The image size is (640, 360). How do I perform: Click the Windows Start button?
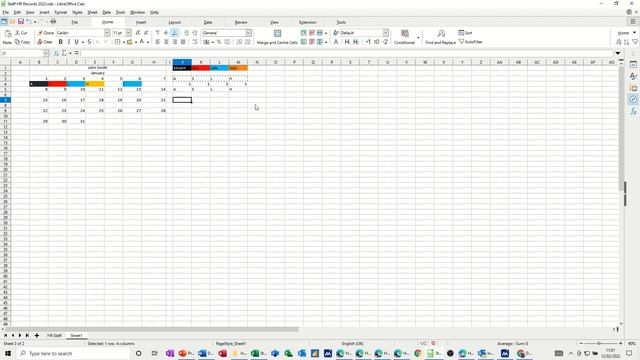(8, 353)
